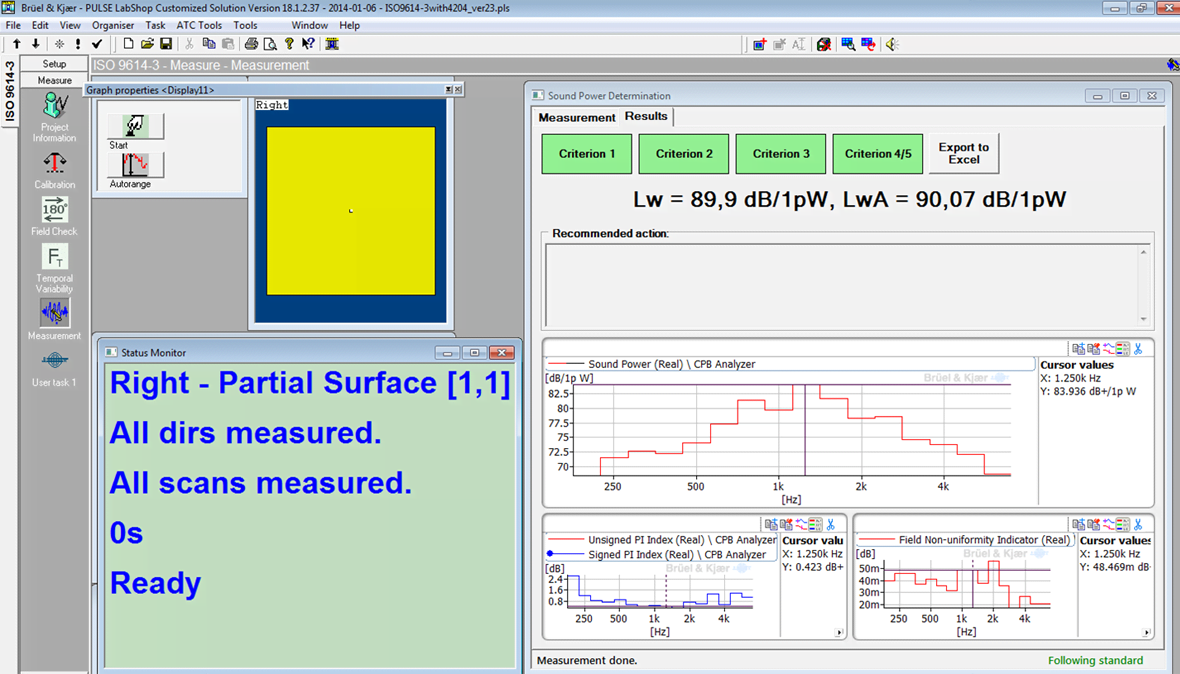Open the Field Check task
This screenshot has width=1180, height=674.
coord(54,211)
